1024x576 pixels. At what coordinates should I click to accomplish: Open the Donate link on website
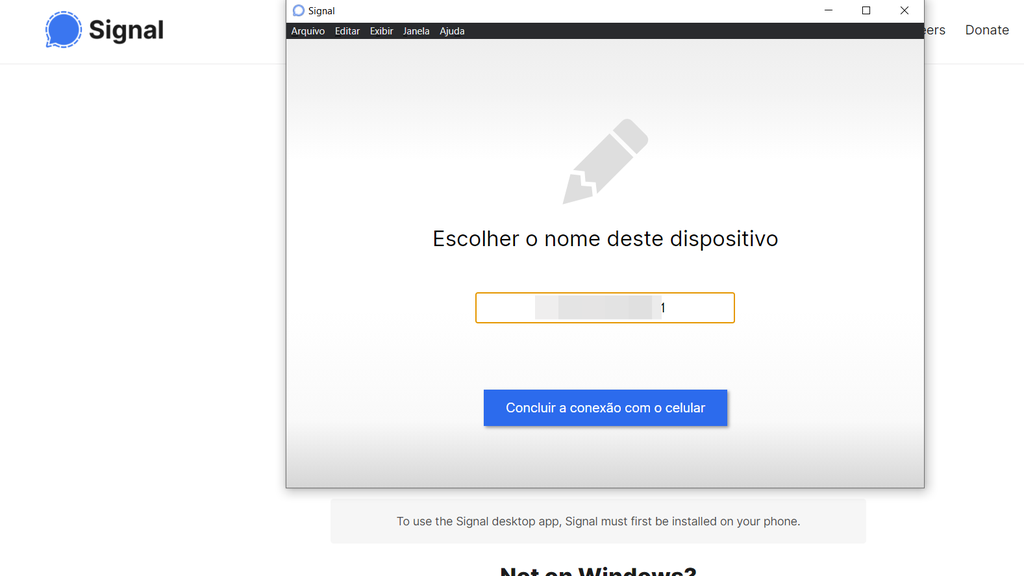pyautogui.click(x=987, y=30)
